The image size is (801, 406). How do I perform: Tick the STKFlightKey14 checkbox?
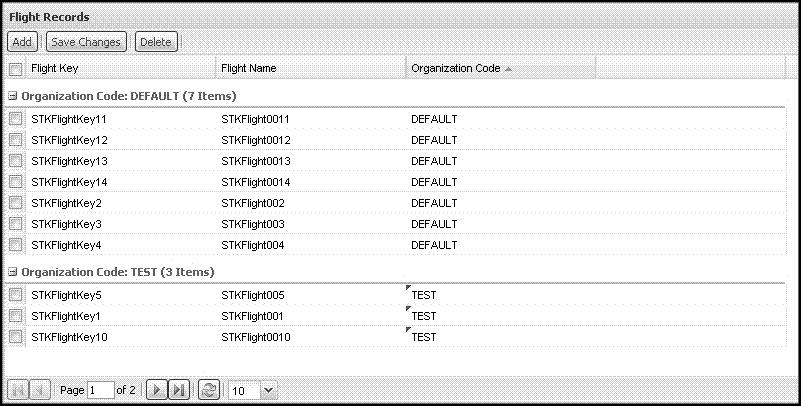click(x=16, y=181)
